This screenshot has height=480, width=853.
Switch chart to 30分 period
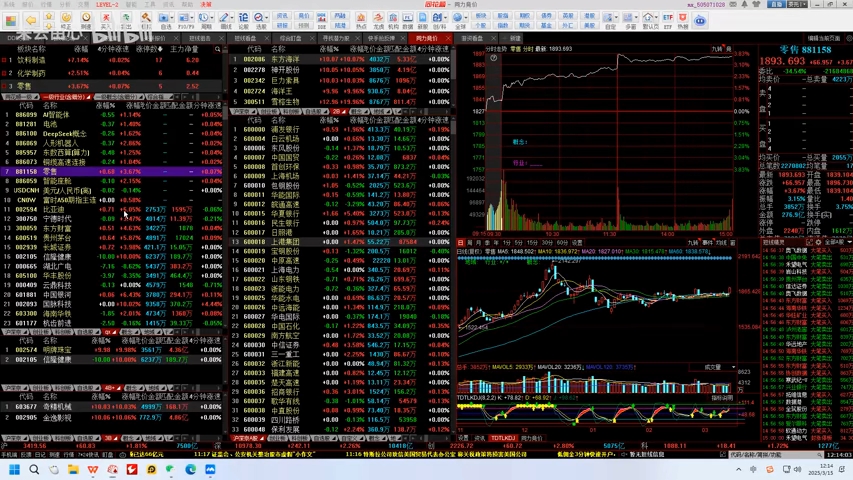click(547, 242)
